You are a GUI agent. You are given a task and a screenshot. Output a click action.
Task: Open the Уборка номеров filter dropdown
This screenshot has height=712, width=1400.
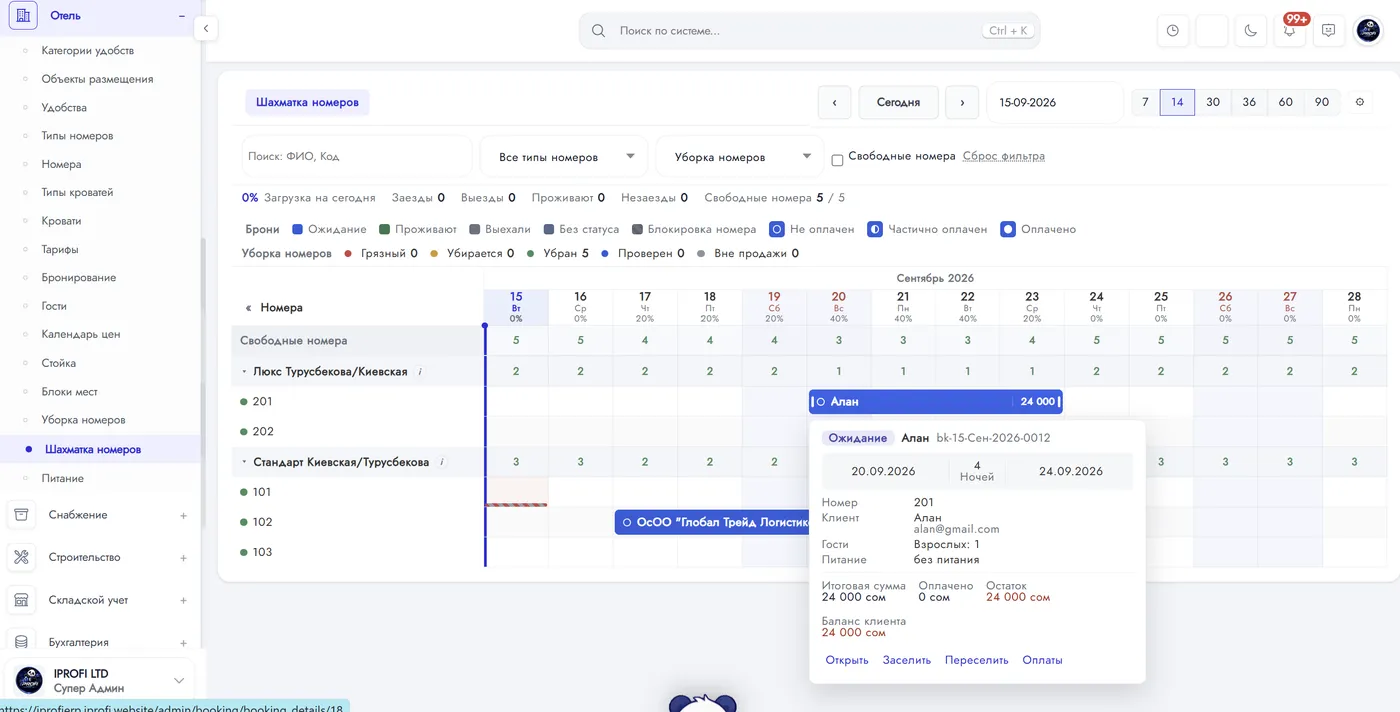coord(740,157)
